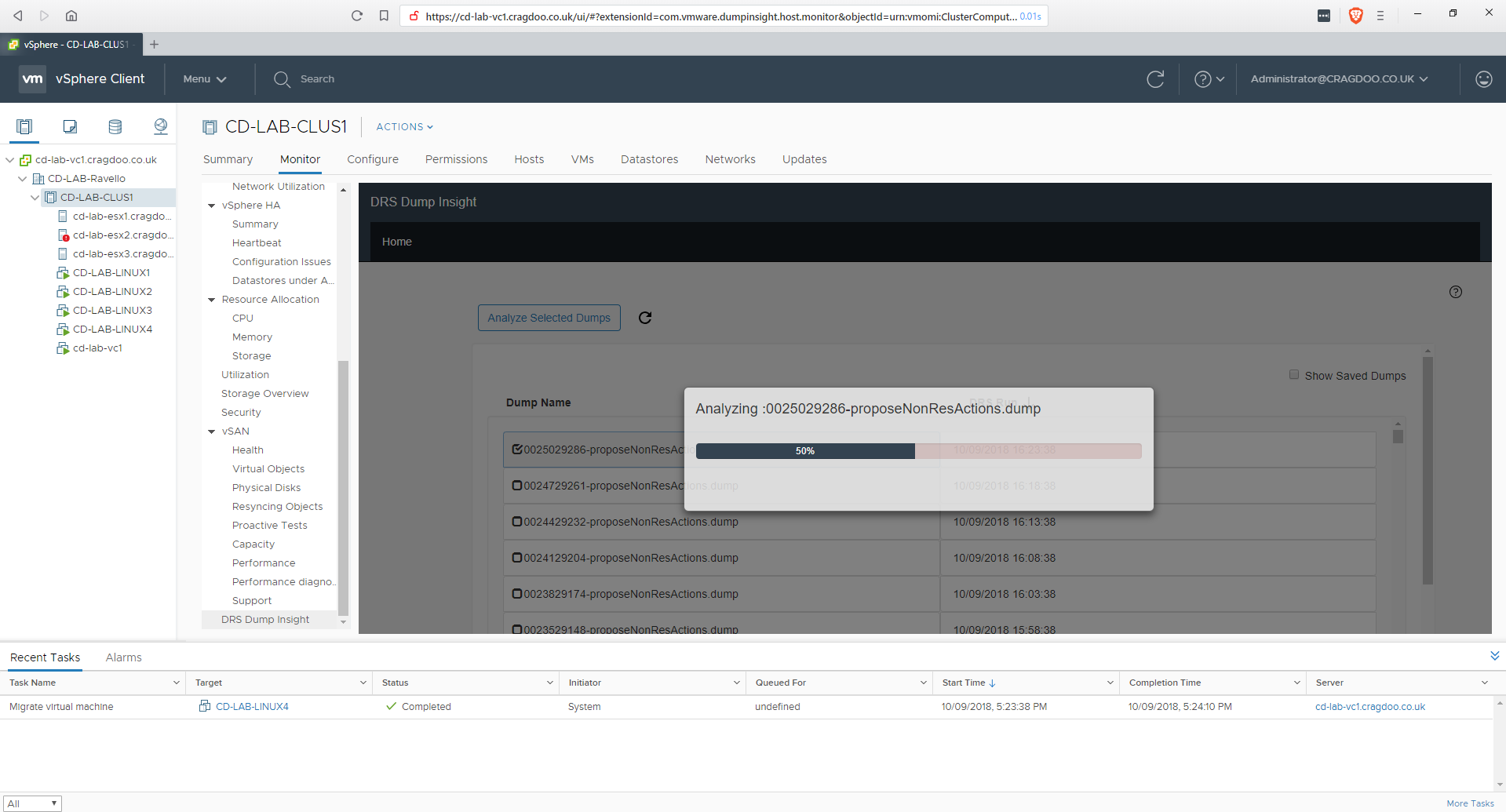The height and width of the screenshot is (812, 1506).
Task: Open browser menu hamburger icon
Action: coord(1380,16)
